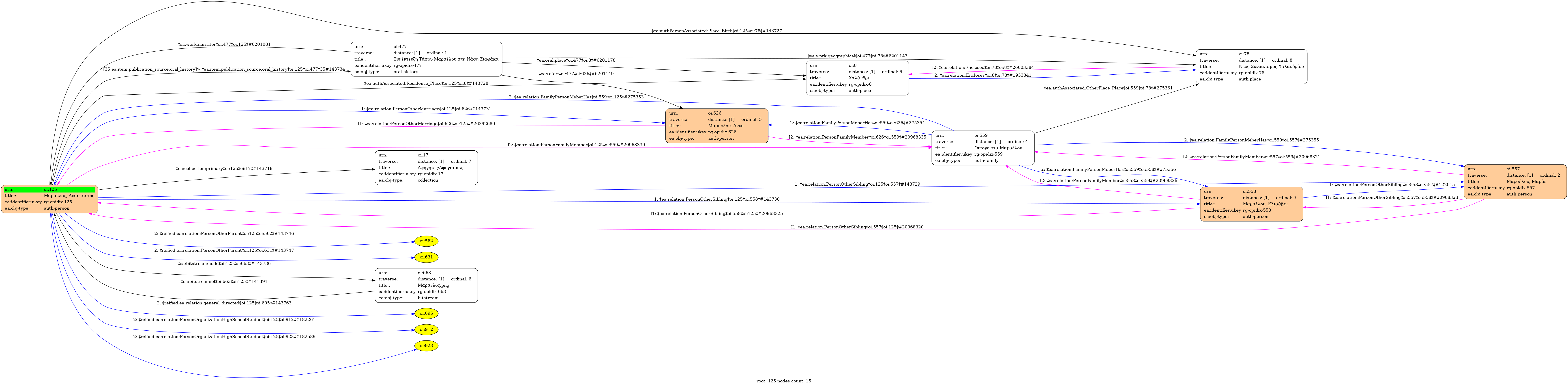Screen dimensions: 1568x386
Task: Select the orange oi:558 Μαρσέλου, Ελισάβετ node
Action: (x=1251, y=204)
